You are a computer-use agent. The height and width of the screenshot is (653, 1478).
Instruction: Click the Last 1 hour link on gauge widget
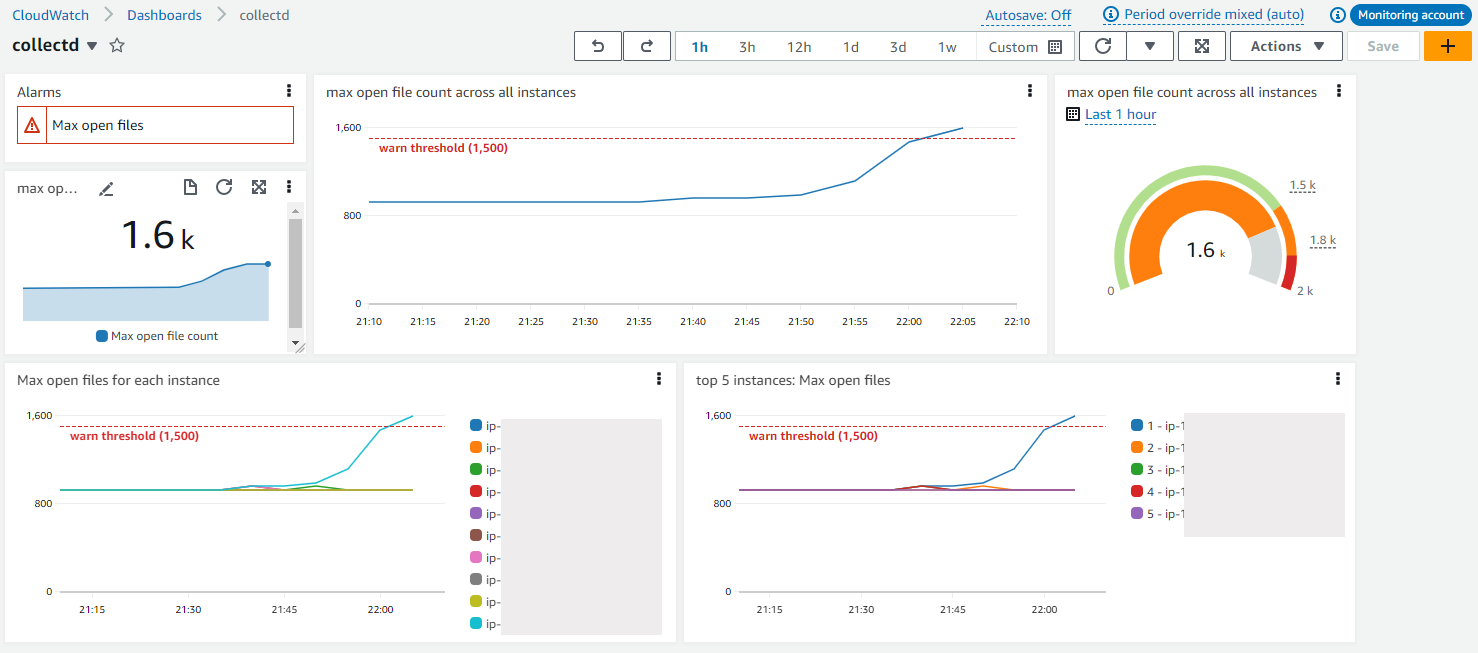click(1120, 114)
